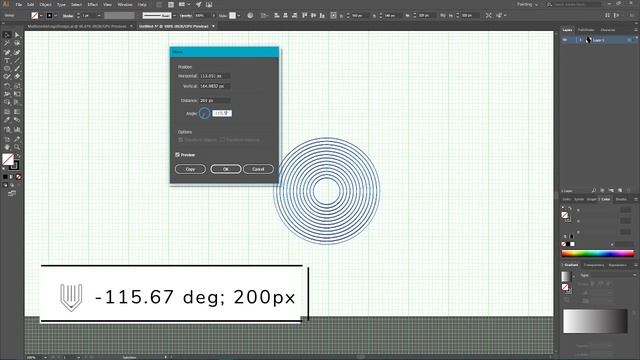Hide Layer 1 using the eye icon

click(x=565, y=40)
